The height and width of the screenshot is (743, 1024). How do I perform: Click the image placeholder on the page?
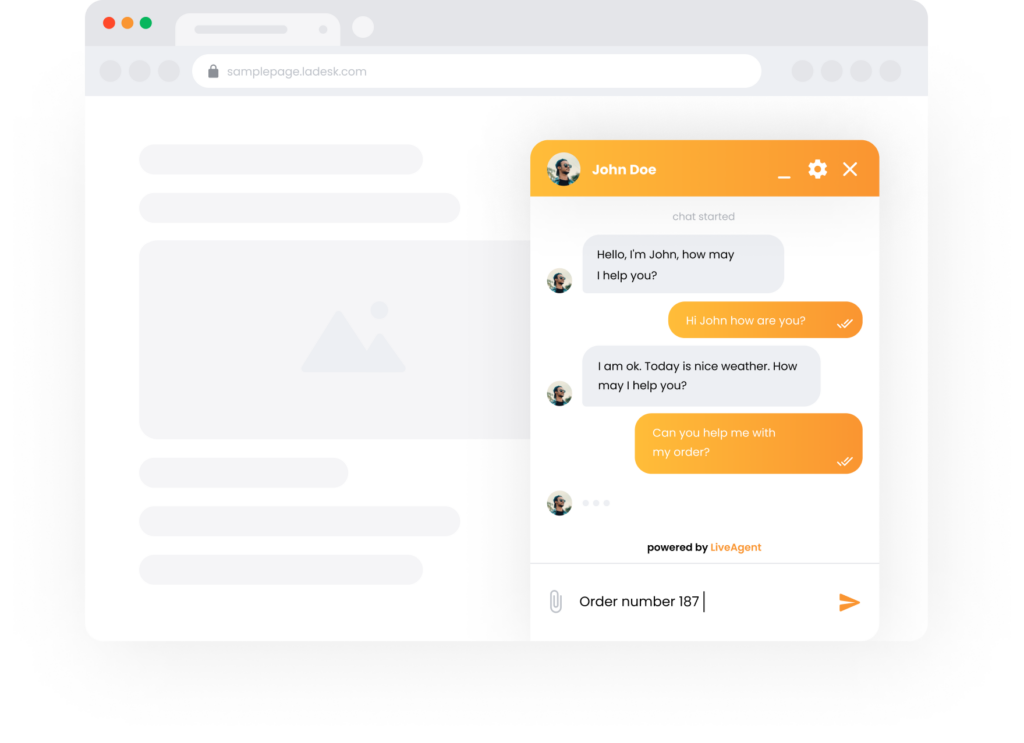336,340
